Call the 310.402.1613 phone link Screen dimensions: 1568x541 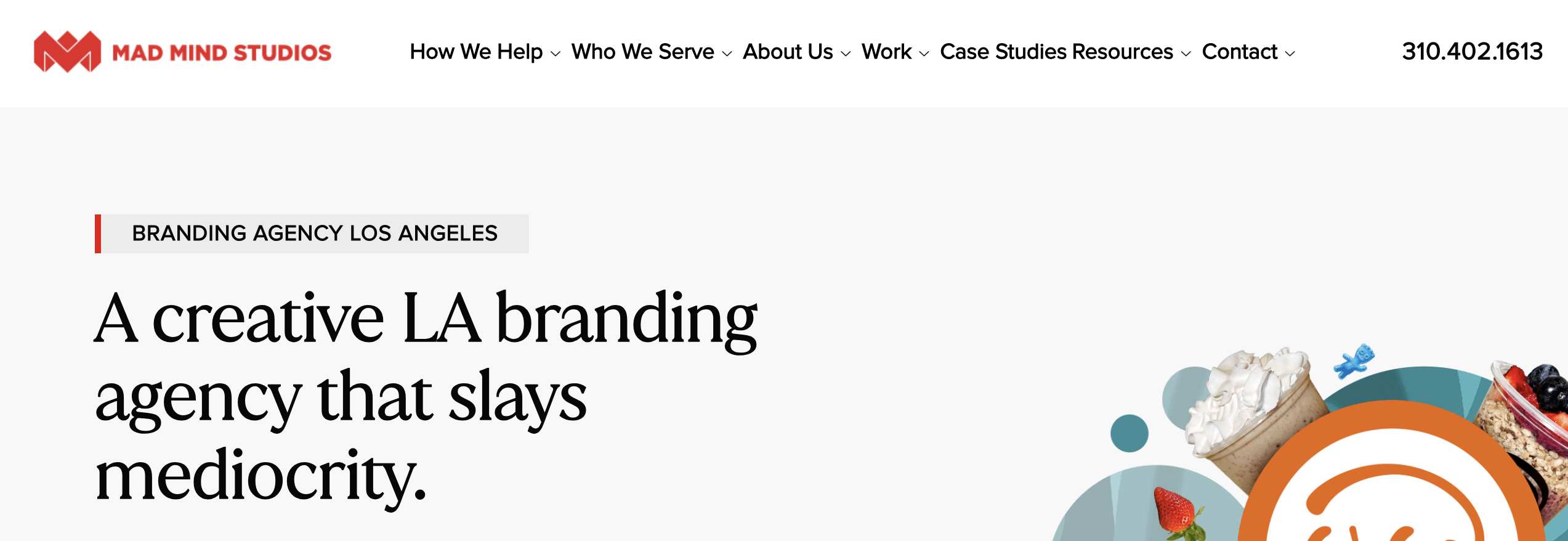[x=1472, y=52]
